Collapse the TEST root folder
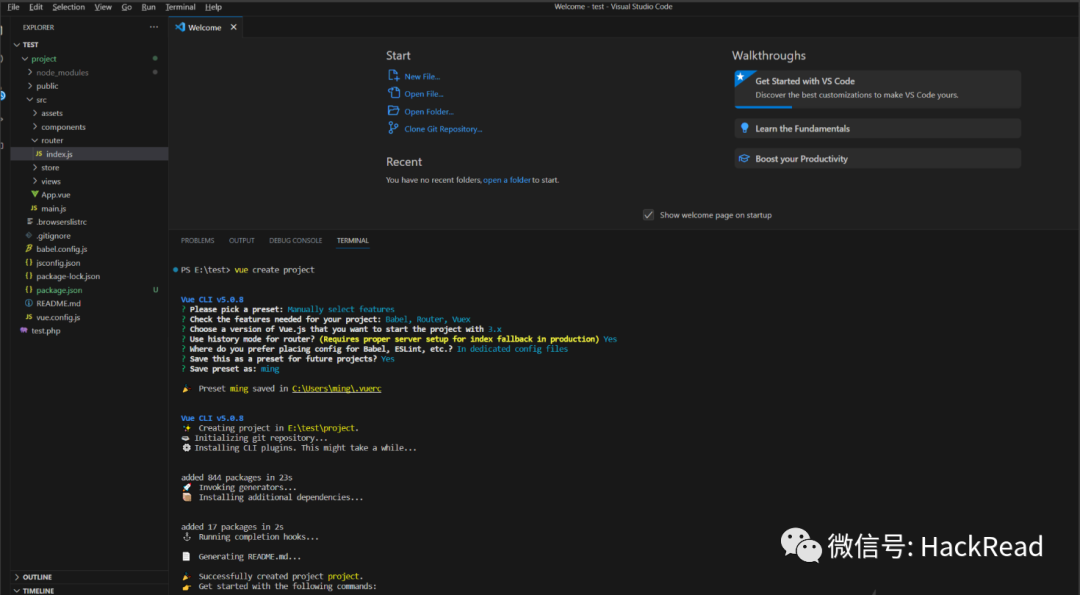This screenshot has height=595, width=1080. (x=17, y=45)
